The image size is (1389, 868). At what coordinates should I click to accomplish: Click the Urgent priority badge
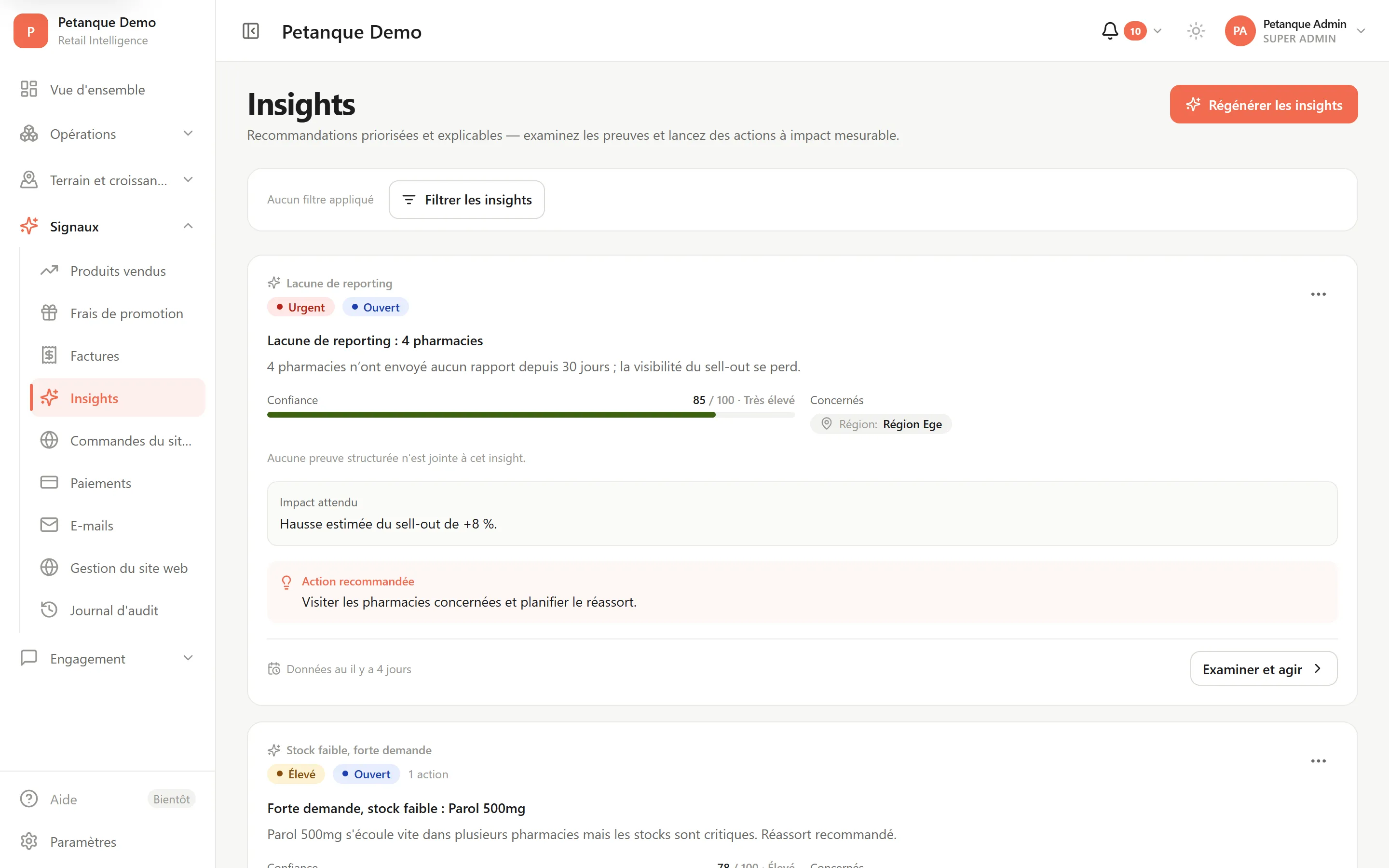[x=301, y=307]
